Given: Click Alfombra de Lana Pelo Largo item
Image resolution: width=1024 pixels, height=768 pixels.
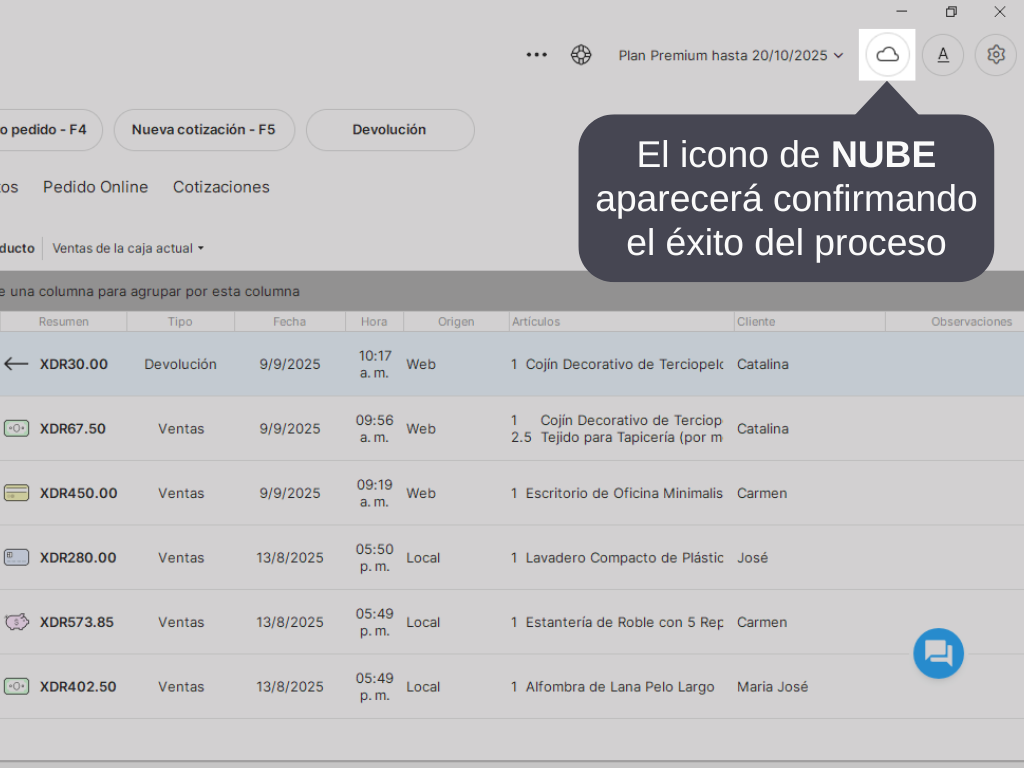Looking at the screenshot, I should [620, 687].
